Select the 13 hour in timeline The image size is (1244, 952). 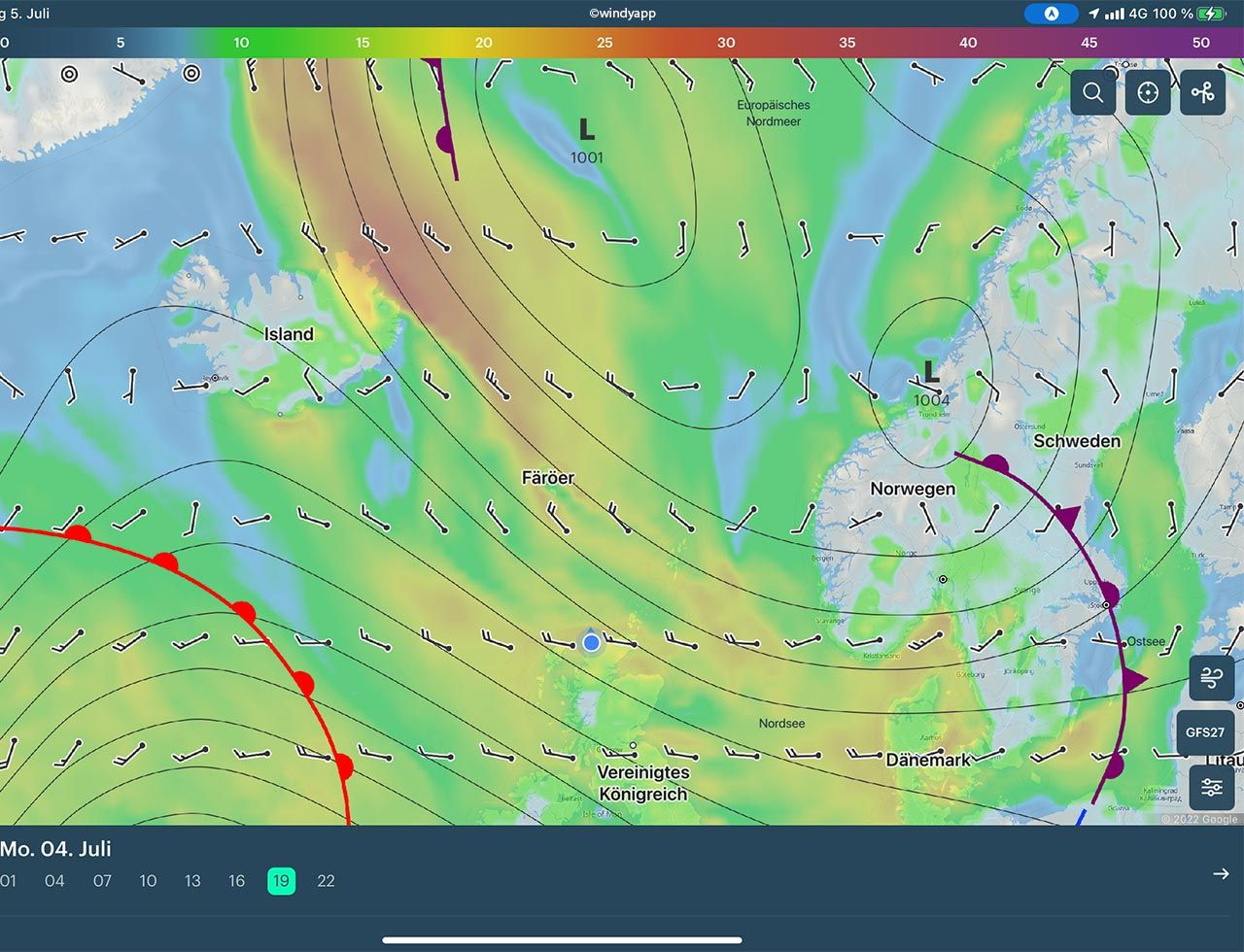192,881
